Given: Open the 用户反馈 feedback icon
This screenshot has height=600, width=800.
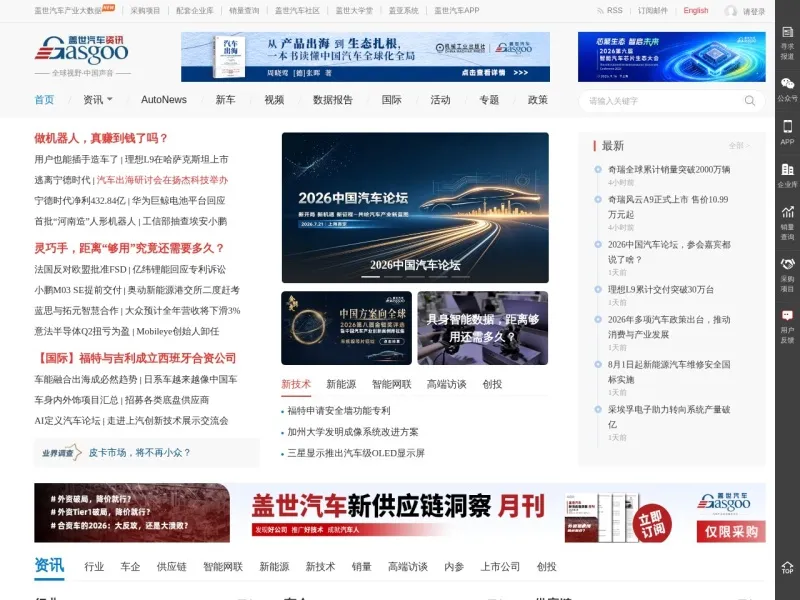Looking at the screenshot, I should [787, 315].
